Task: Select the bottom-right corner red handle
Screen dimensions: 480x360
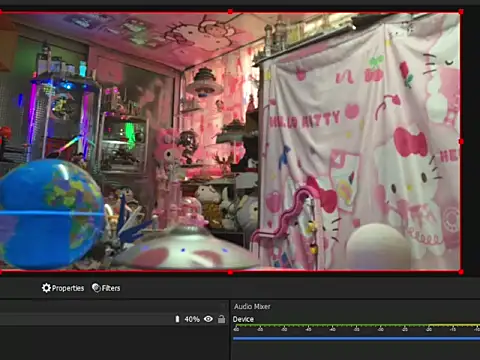Action: (461, 272)
